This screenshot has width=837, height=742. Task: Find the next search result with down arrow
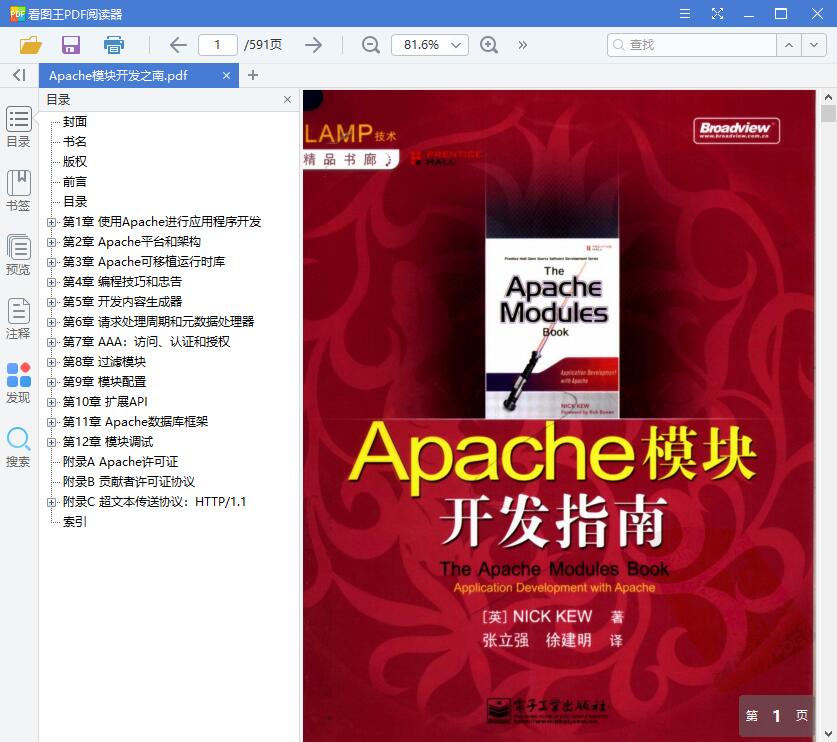coord(814,45)
